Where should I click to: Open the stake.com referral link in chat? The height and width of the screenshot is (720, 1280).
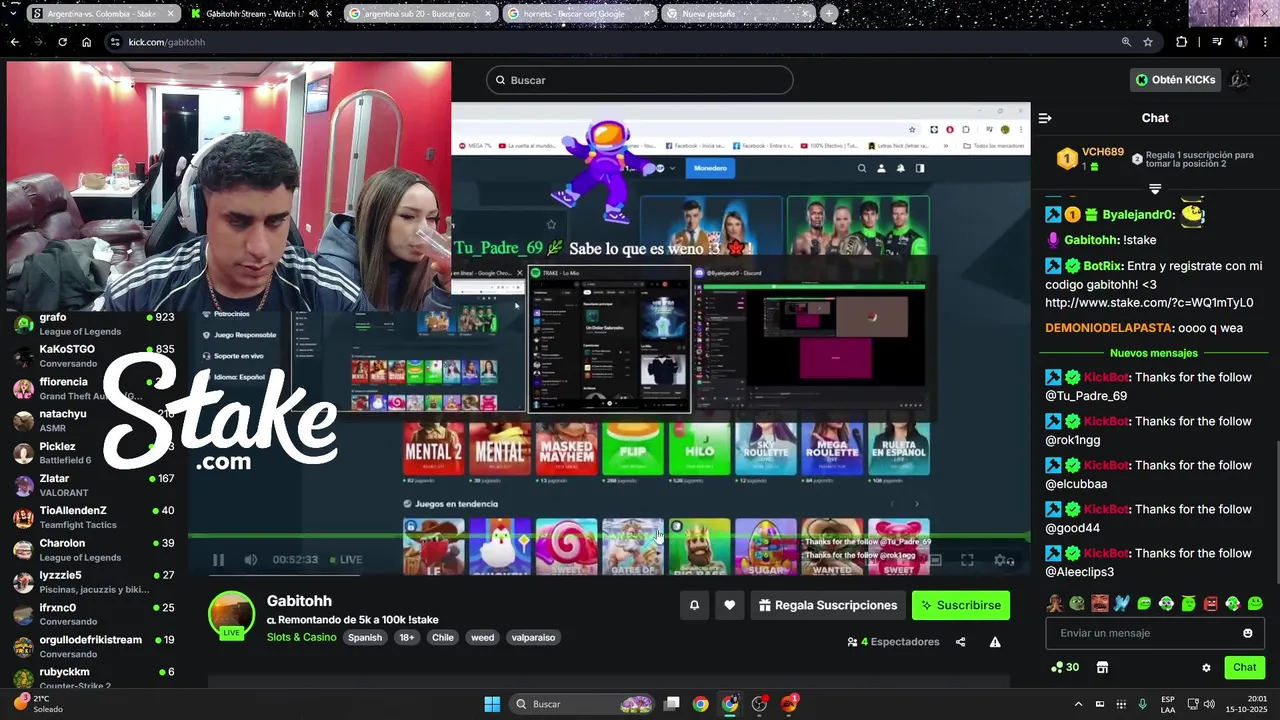[x=1149, y=302]
